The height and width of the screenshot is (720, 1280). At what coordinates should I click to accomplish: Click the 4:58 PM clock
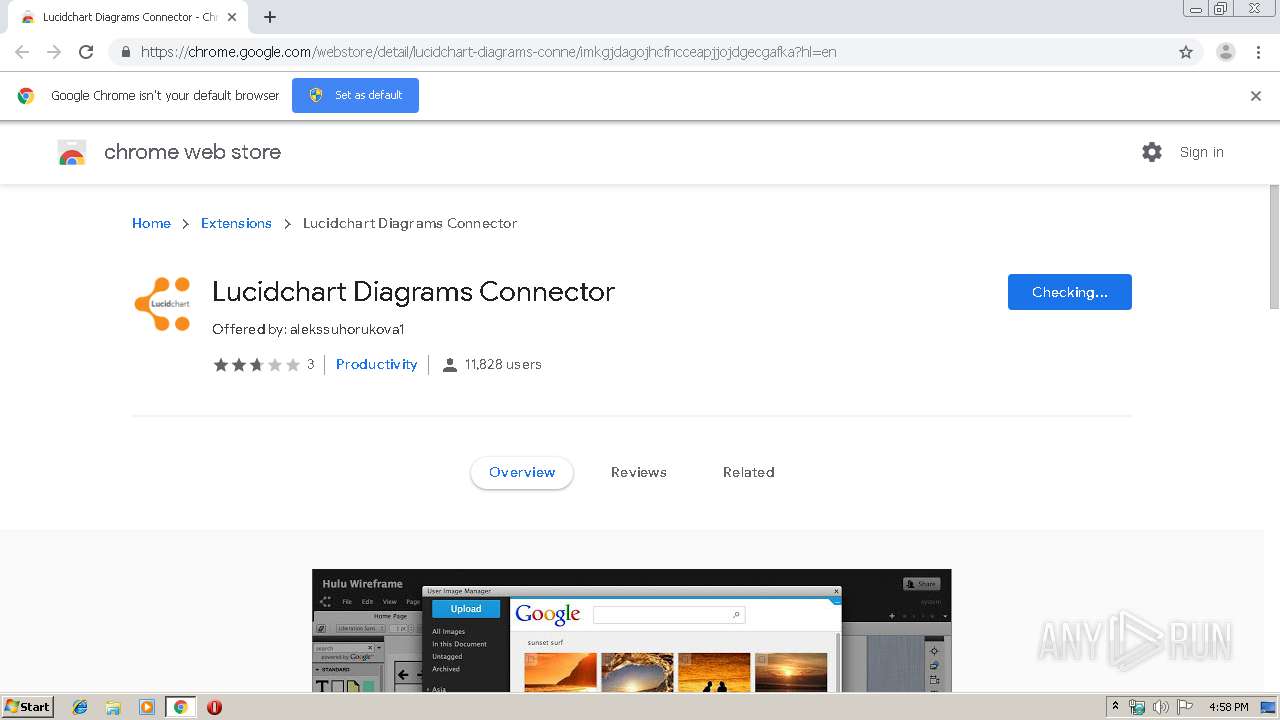coord(1228,707)
